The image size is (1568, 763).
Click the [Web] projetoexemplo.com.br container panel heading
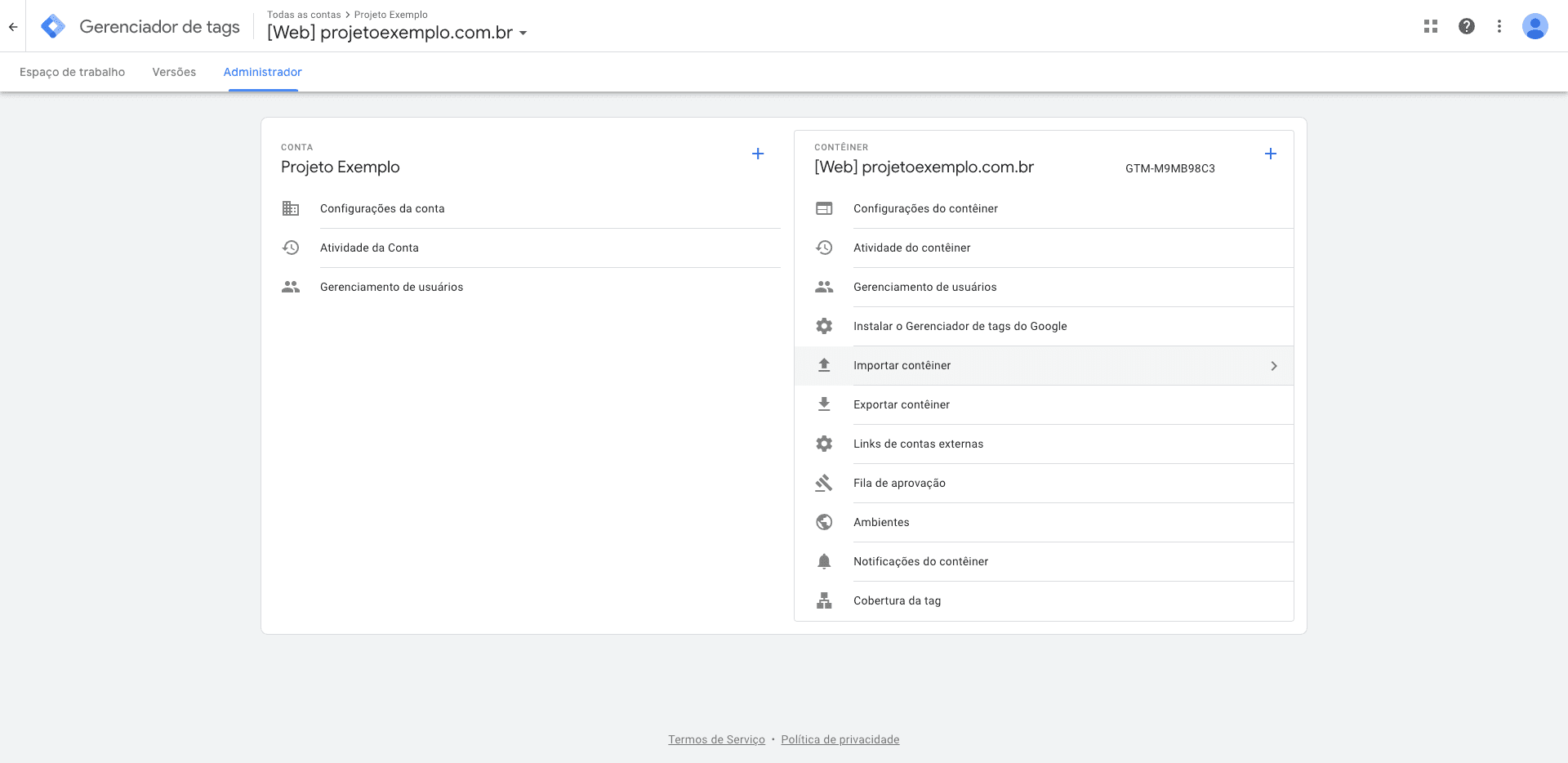(x=924, y=167)
